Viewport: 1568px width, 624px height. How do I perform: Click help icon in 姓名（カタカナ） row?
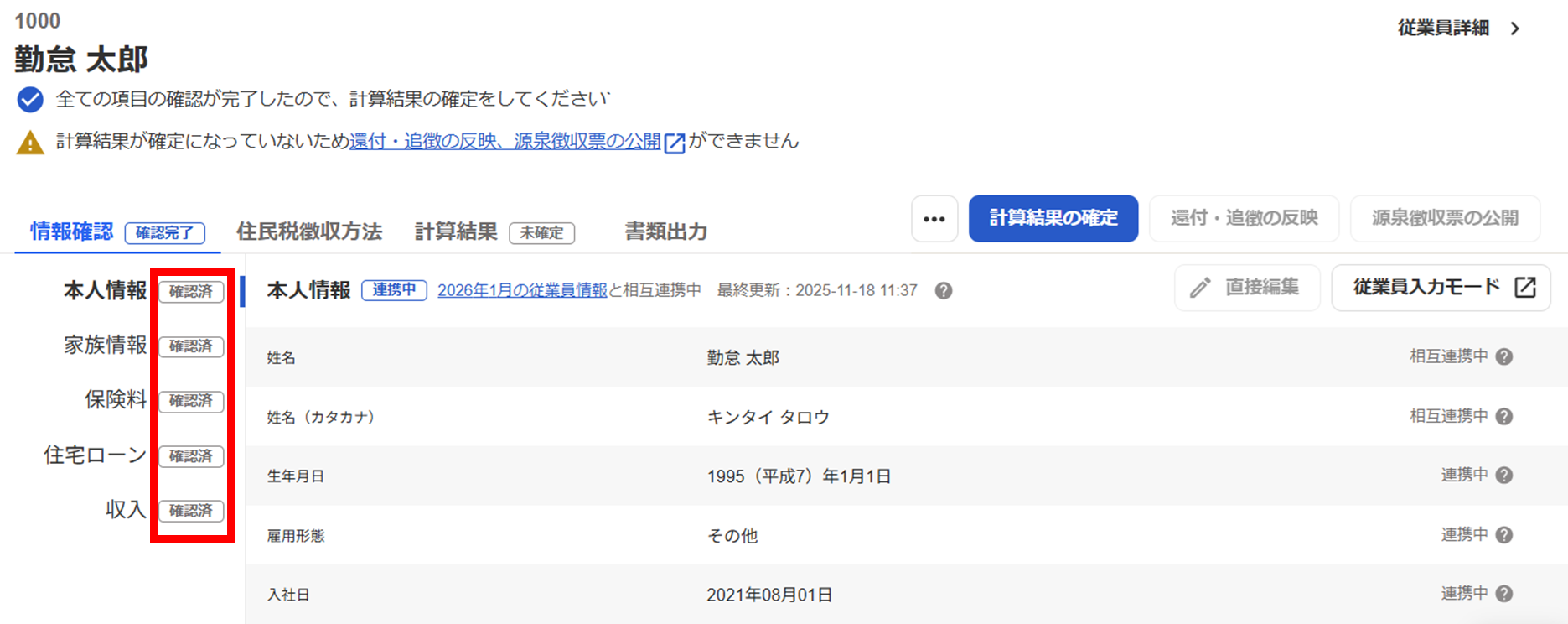(x=1504, y=416)
